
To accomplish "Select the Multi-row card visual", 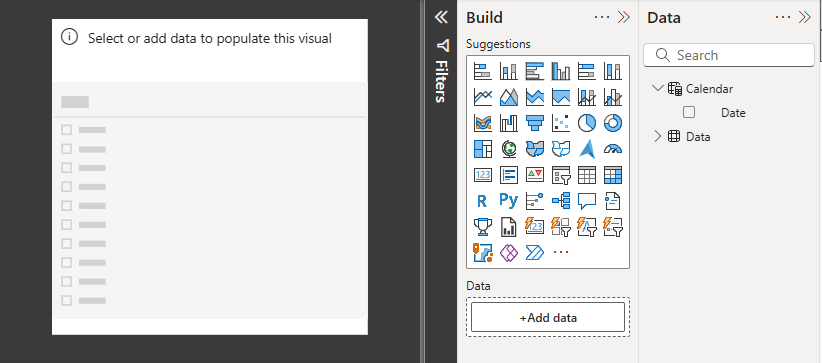I will [509, 175].
